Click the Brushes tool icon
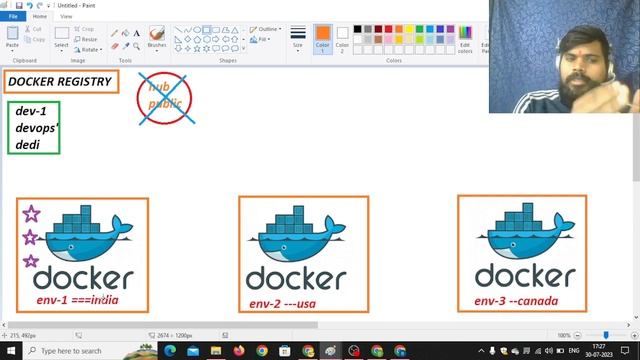This screenshot has height=360, width=640. 157,33
